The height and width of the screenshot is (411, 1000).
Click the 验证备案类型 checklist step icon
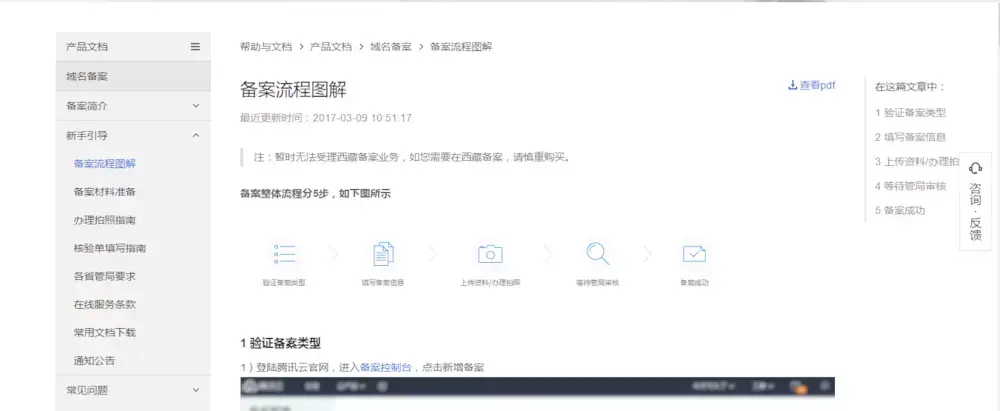click(x=284, y=254)
